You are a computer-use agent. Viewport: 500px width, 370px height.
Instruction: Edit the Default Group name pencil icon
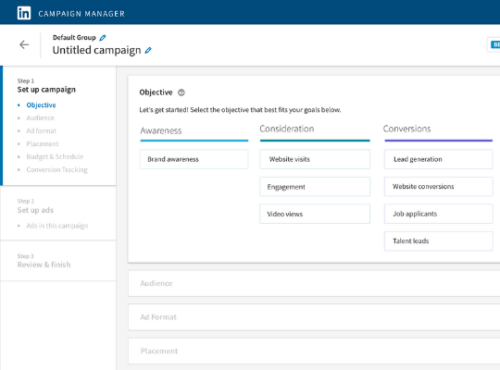(x=103, y=38)
